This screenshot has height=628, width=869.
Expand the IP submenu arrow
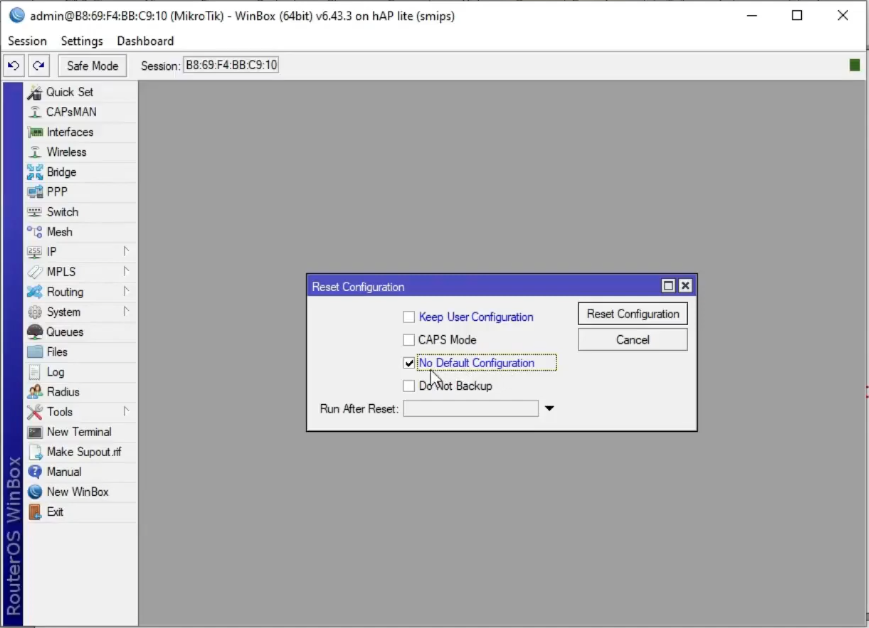(x=126, y=251)
